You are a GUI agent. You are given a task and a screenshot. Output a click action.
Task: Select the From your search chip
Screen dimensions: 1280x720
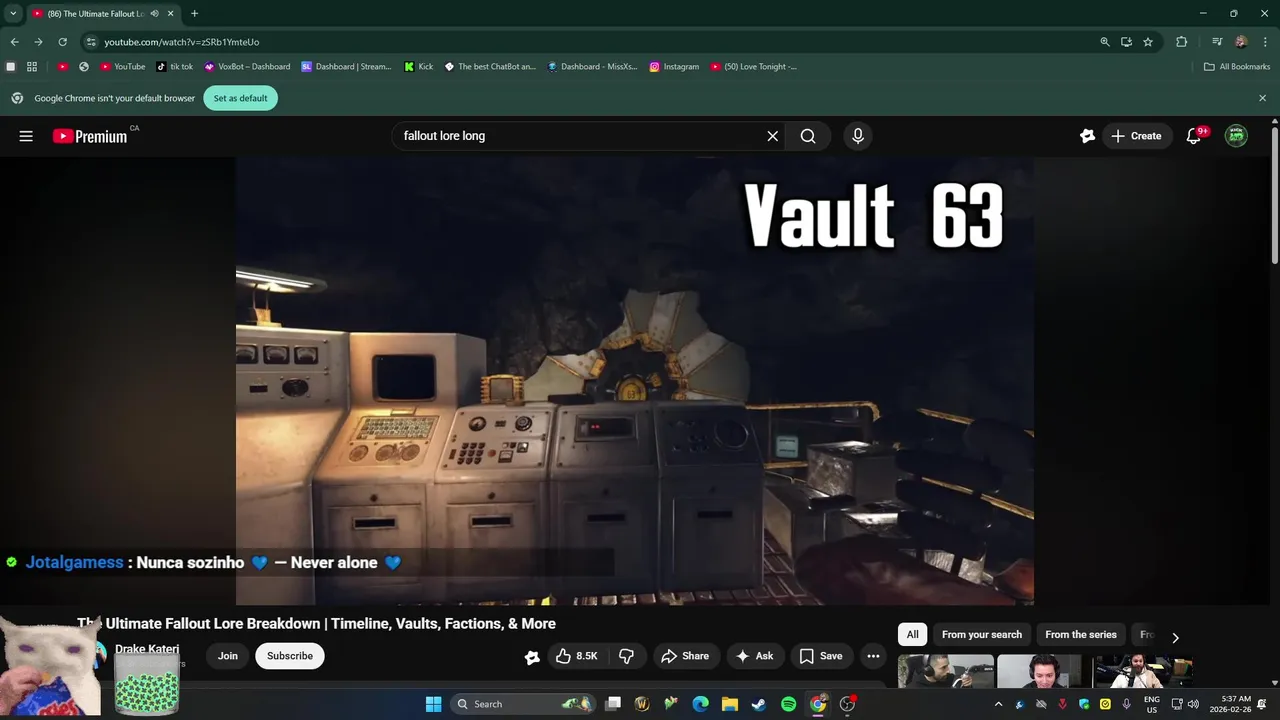tap(982, 635)
